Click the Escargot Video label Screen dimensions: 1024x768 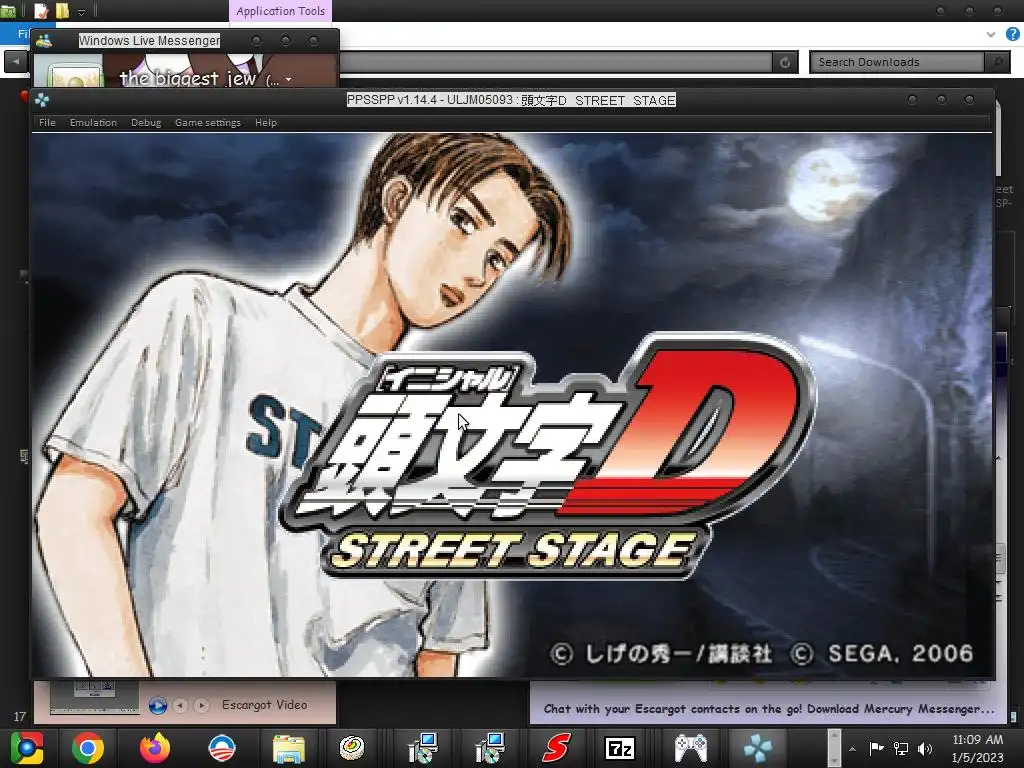[264, 705]
